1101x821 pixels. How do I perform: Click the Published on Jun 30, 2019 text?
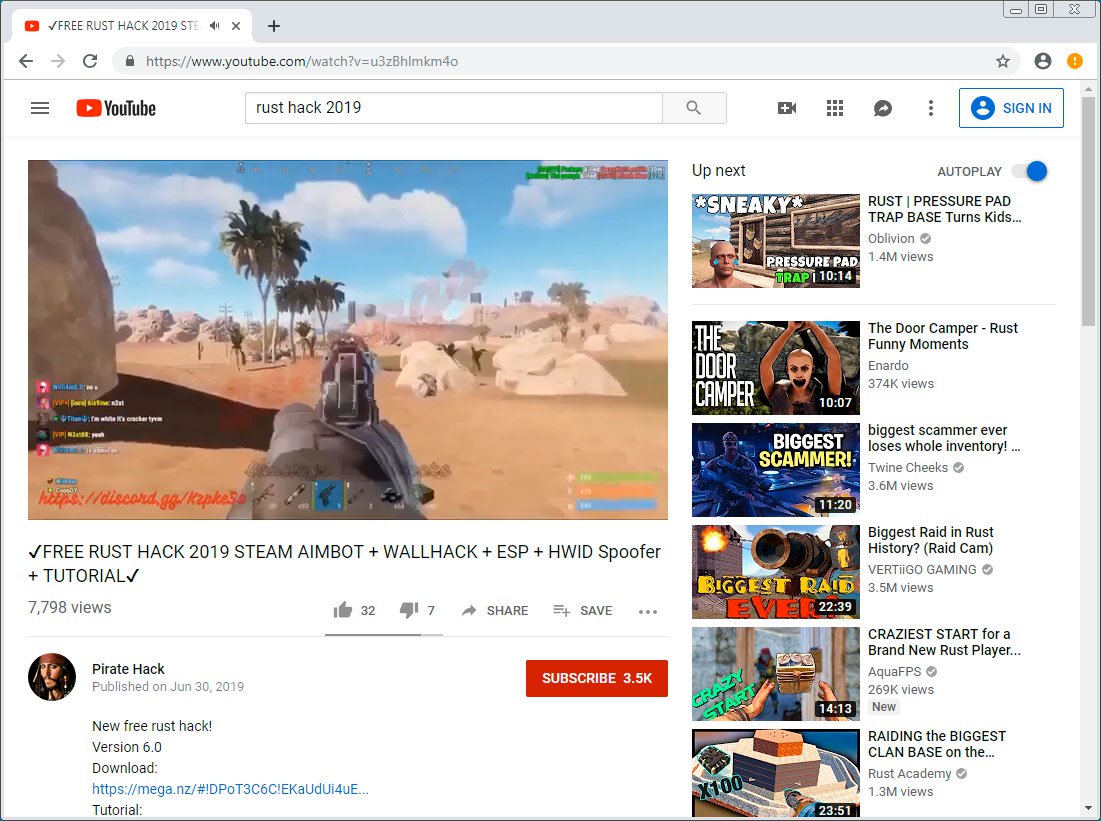pos(168,687)
